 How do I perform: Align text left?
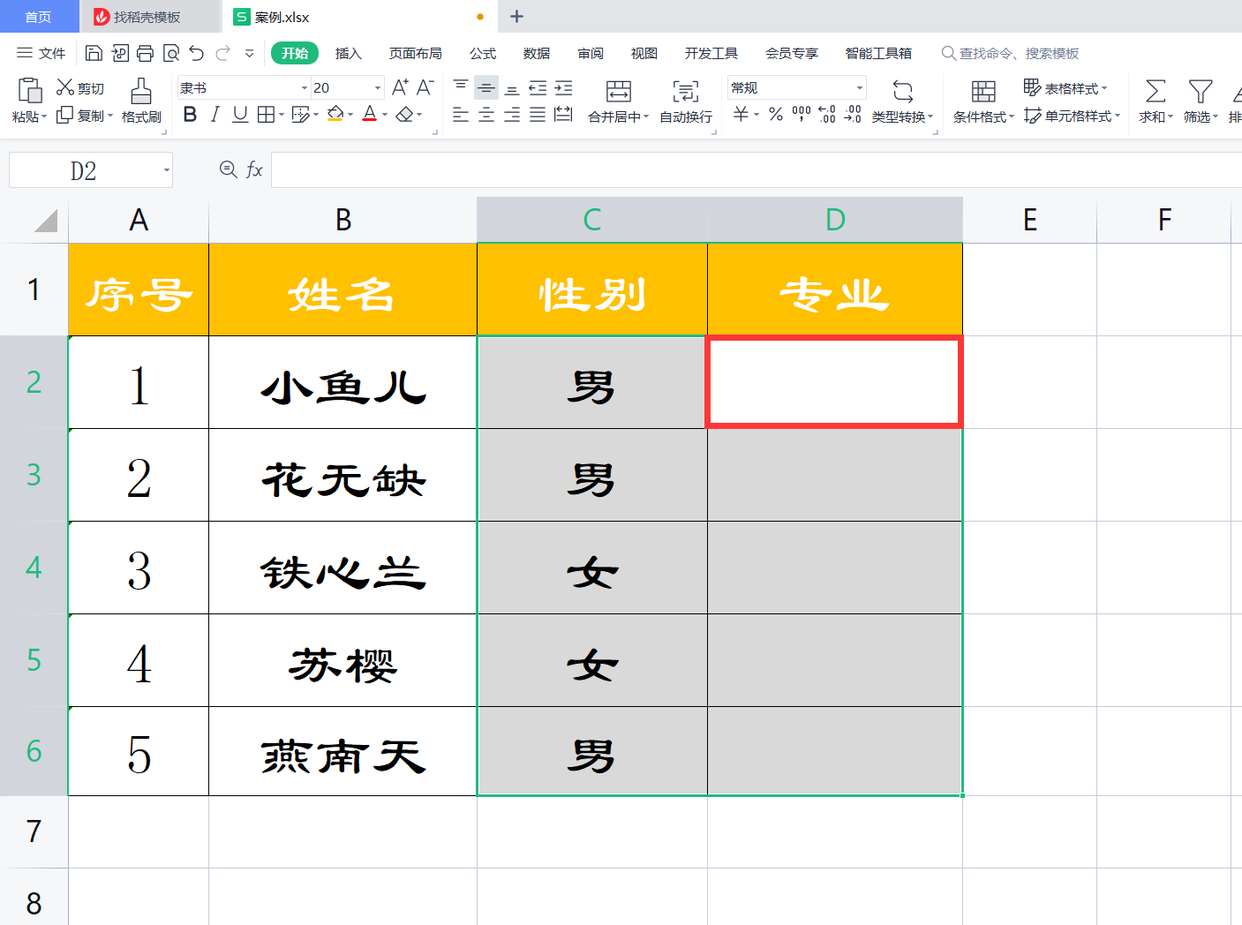460,115
